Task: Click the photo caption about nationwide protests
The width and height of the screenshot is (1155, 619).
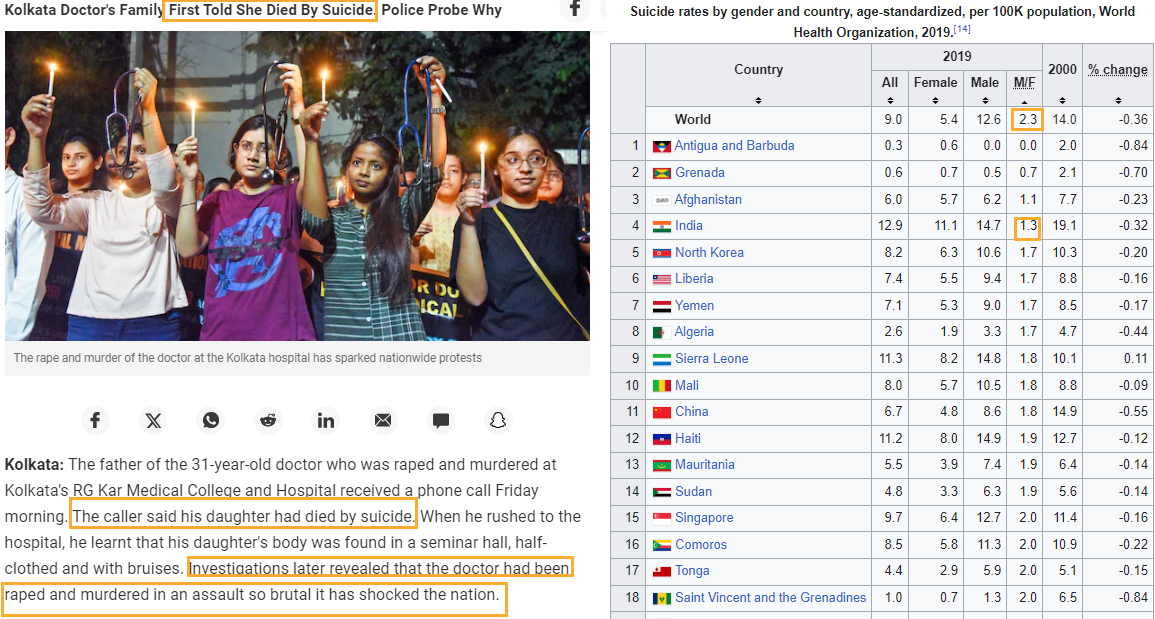Action: pyautogui.click(x=248, y=358)
